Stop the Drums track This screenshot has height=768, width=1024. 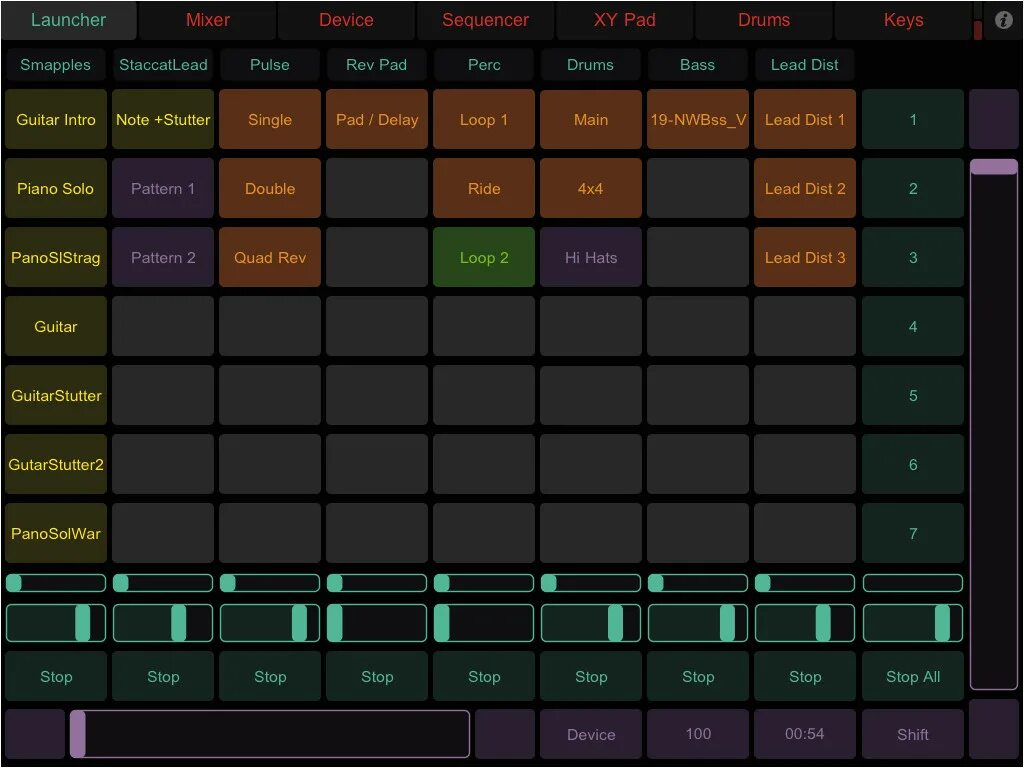click(591, 677)
